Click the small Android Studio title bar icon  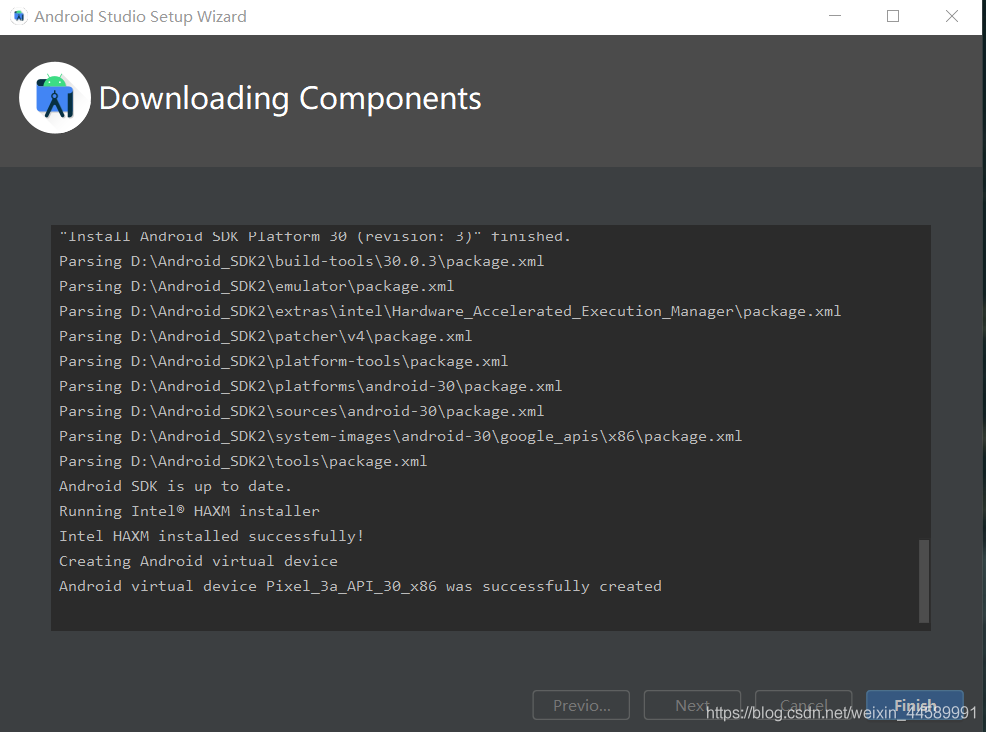(19, 16)
